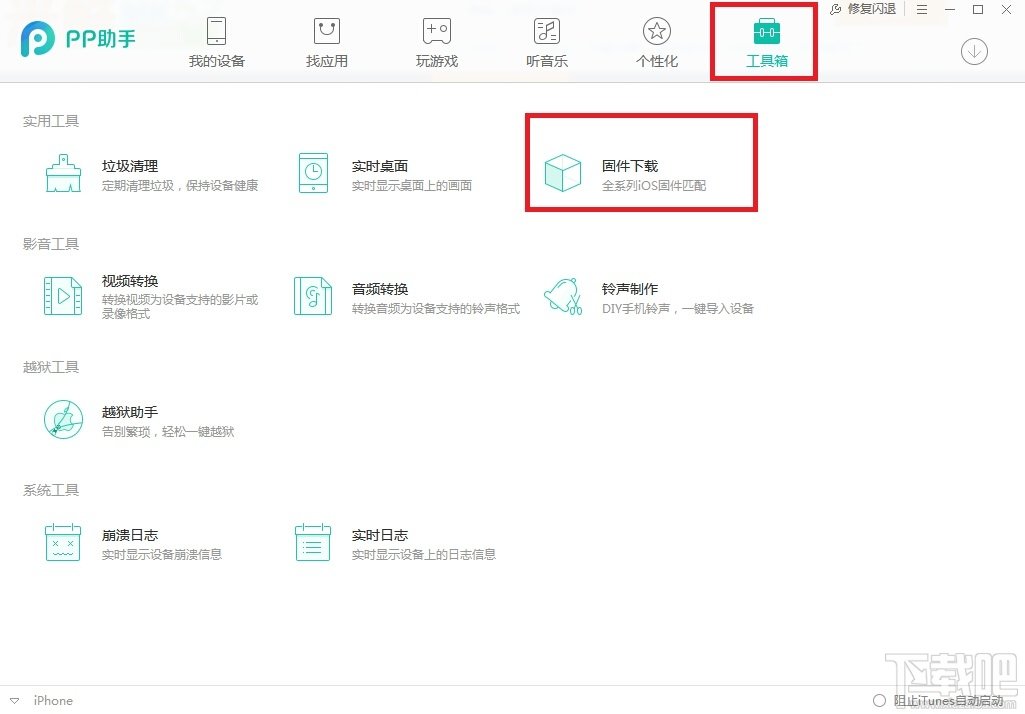
Task: Start the 铃声制作 ringtone maker
Action: (563, 295)
